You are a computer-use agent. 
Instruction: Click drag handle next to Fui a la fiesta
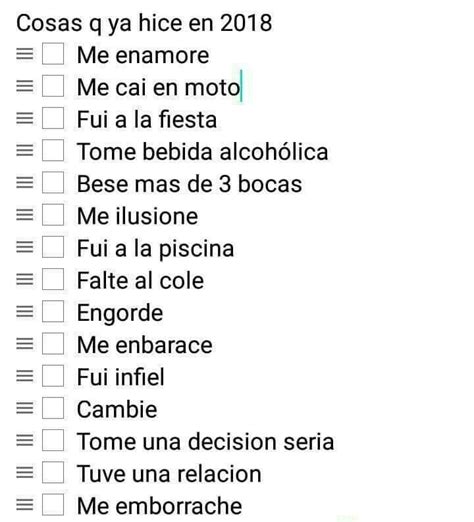pos(25,118)
